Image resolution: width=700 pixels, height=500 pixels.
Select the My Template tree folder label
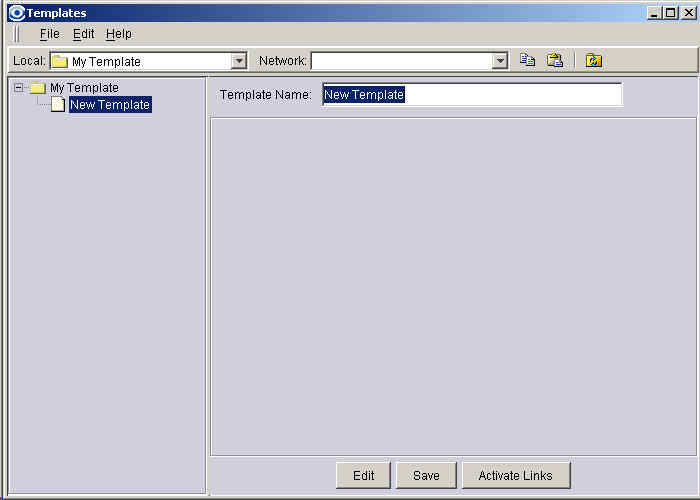[x=84, y=88]
